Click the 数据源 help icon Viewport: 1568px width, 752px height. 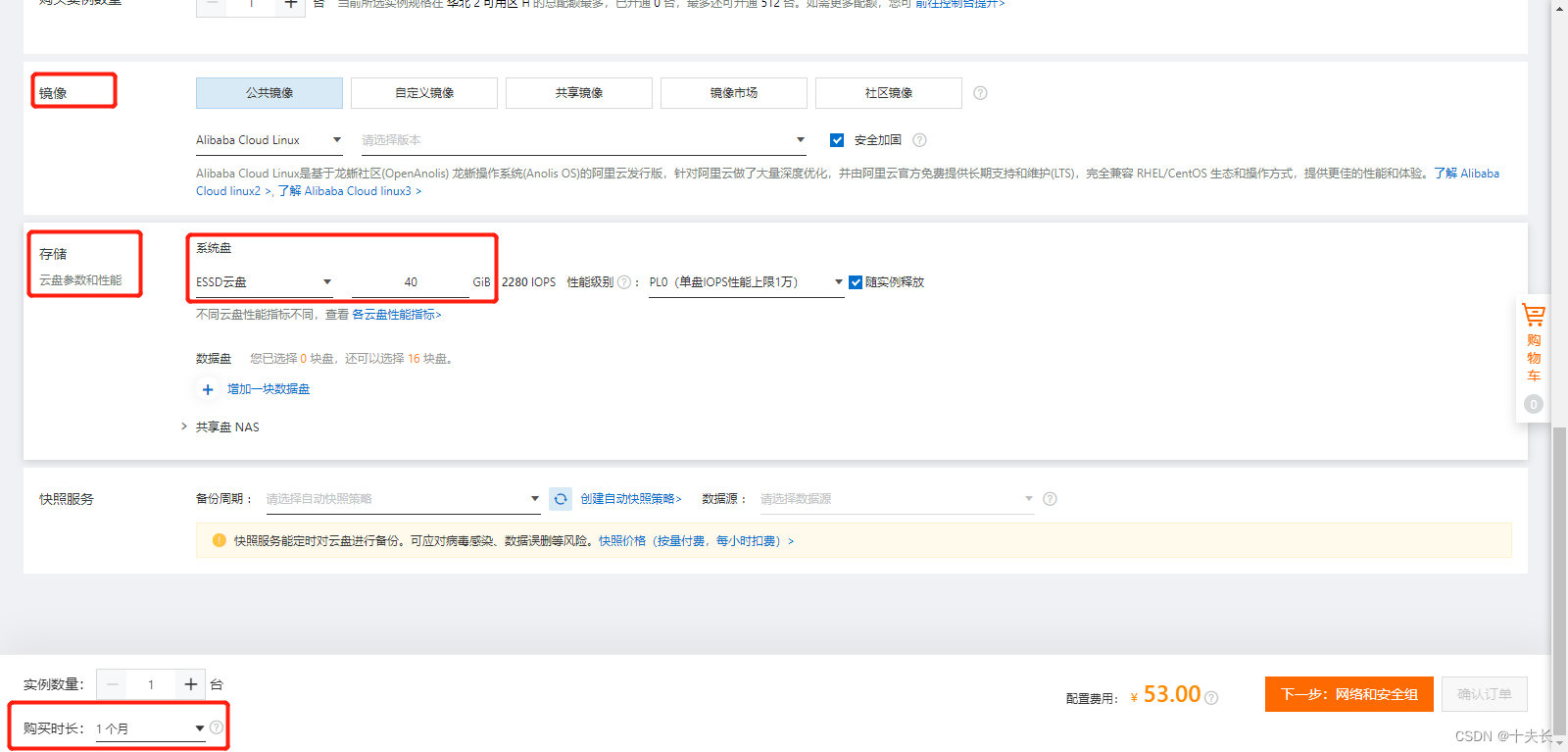[1050, 499]
